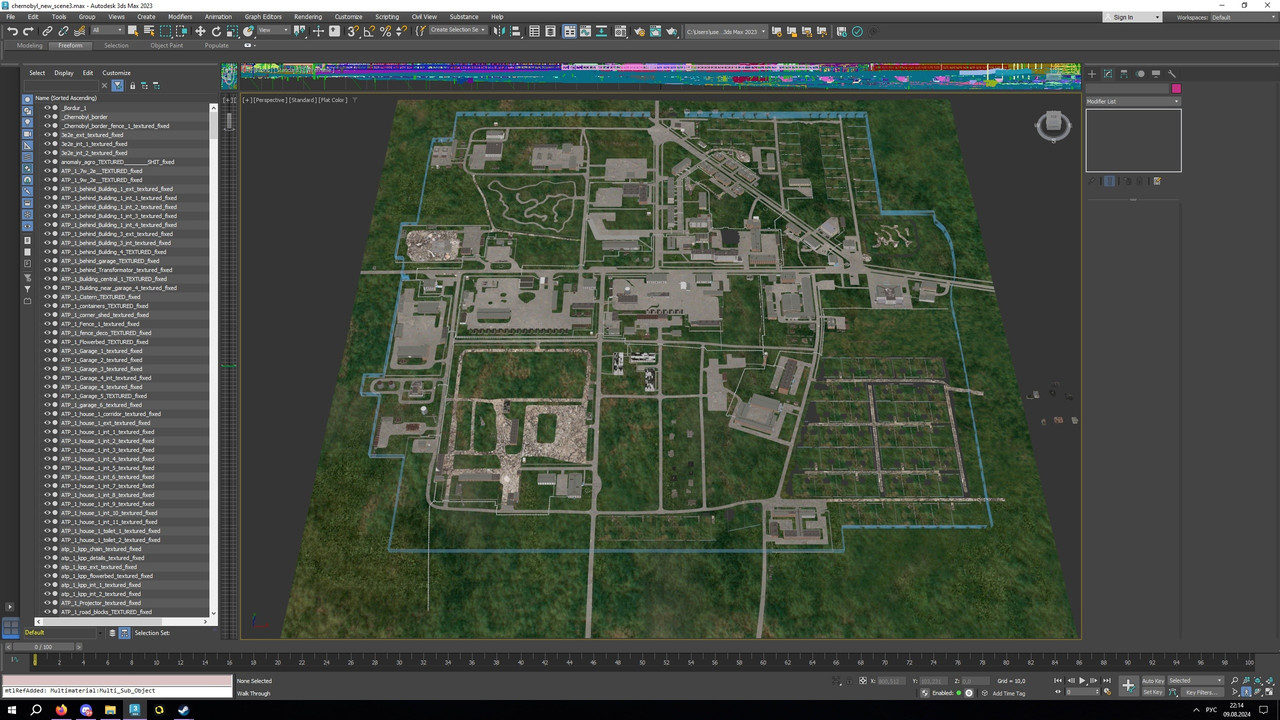Open the Hierarchy tab in command panel

(x=1124, y=73)
